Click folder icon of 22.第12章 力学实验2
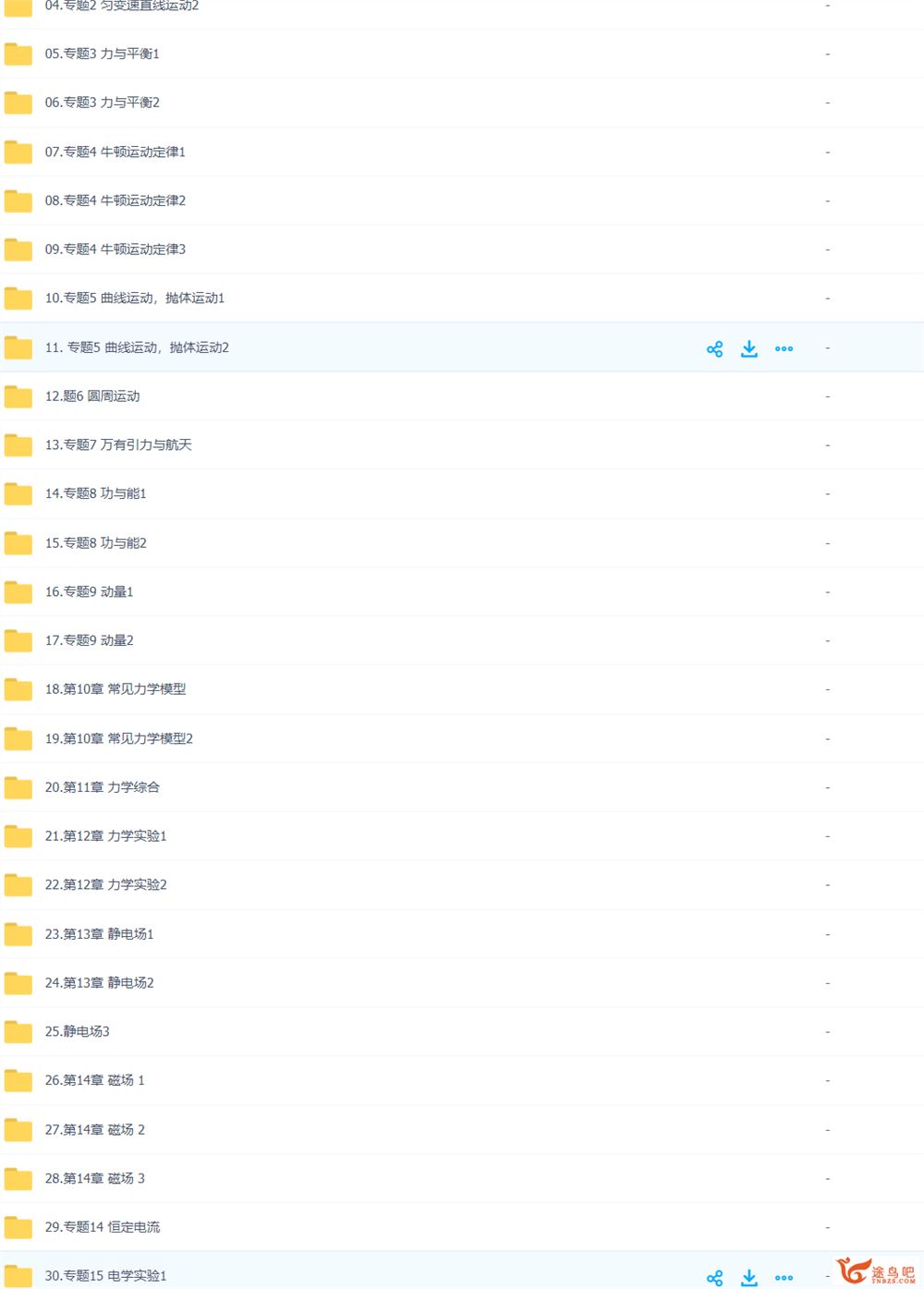 point(18,885)
